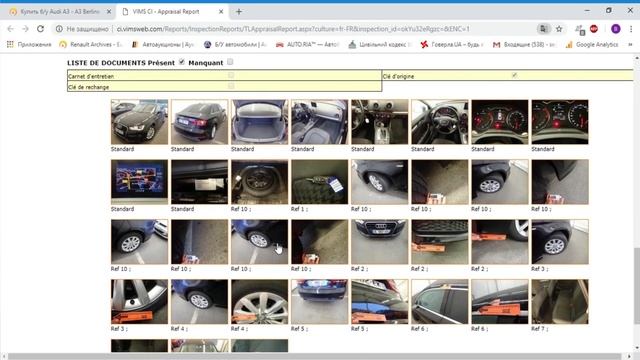Close the VIMS CI Appraisal Report tab
Image resolution: width=640 pixels, height=360 pixels.
[221, 12]
